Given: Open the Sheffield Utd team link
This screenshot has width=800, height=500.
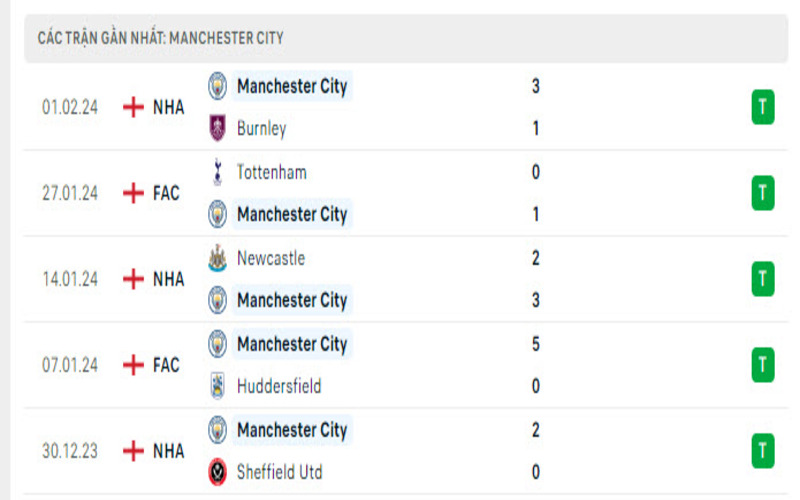Looking at the screenshot, I should pyautogui.click(x=279, y=472).
